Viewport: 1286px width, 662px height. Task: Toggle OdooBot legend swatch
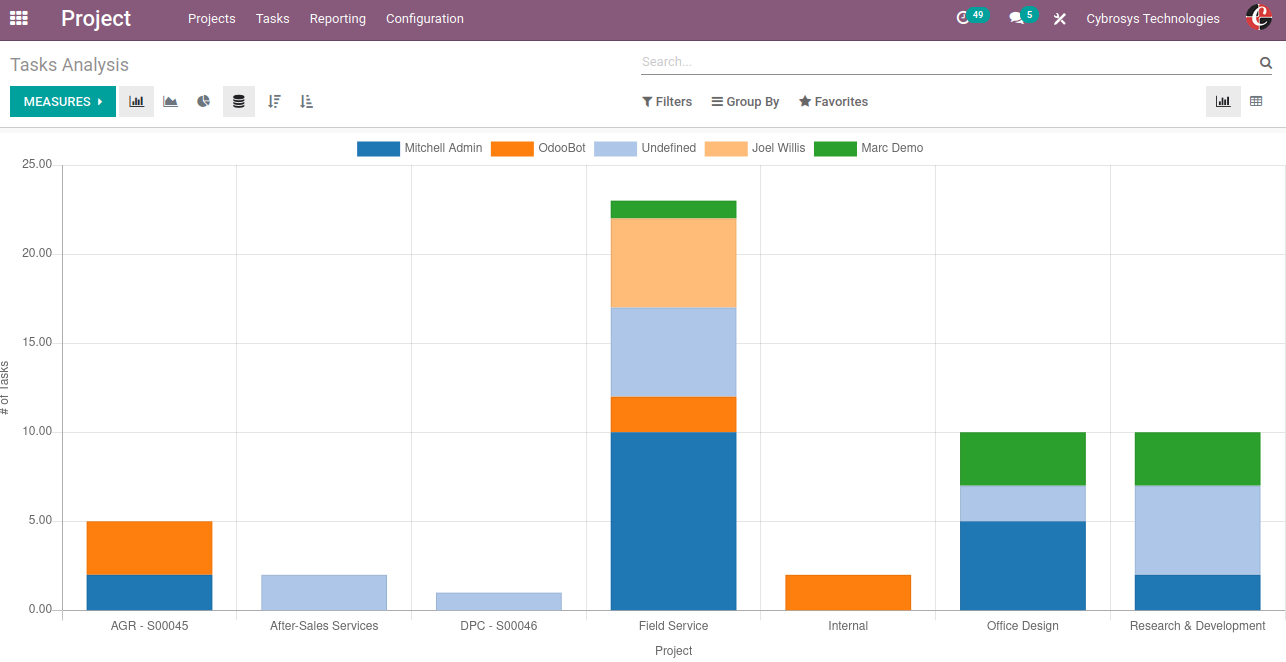click(x=512, y=148)
